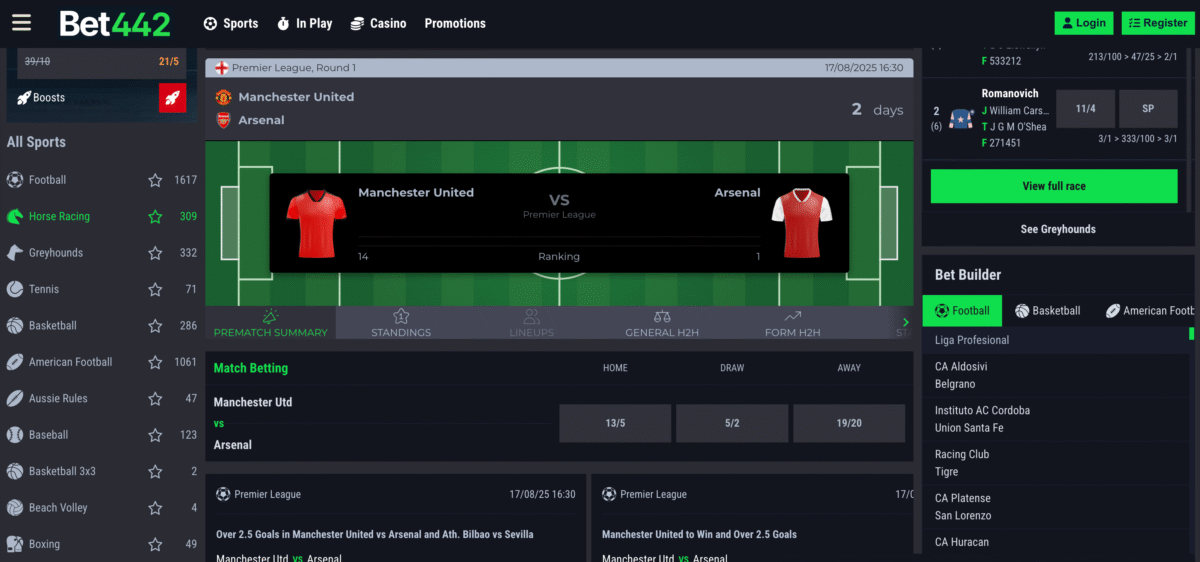The width and height of the screenshot is (1200, 562).
Task: Click the Boxing glove icon
Action: point(15,544)
